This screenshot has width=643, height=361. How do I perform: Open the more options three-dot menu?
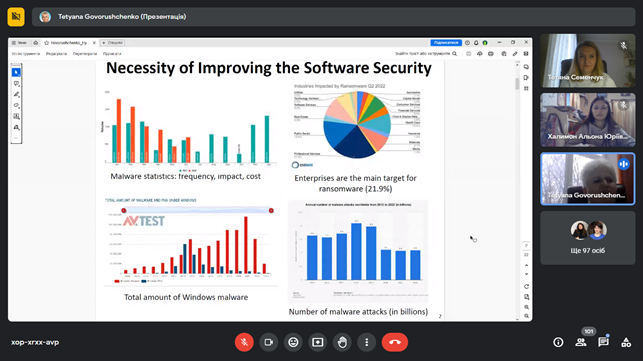click(367, 342)
